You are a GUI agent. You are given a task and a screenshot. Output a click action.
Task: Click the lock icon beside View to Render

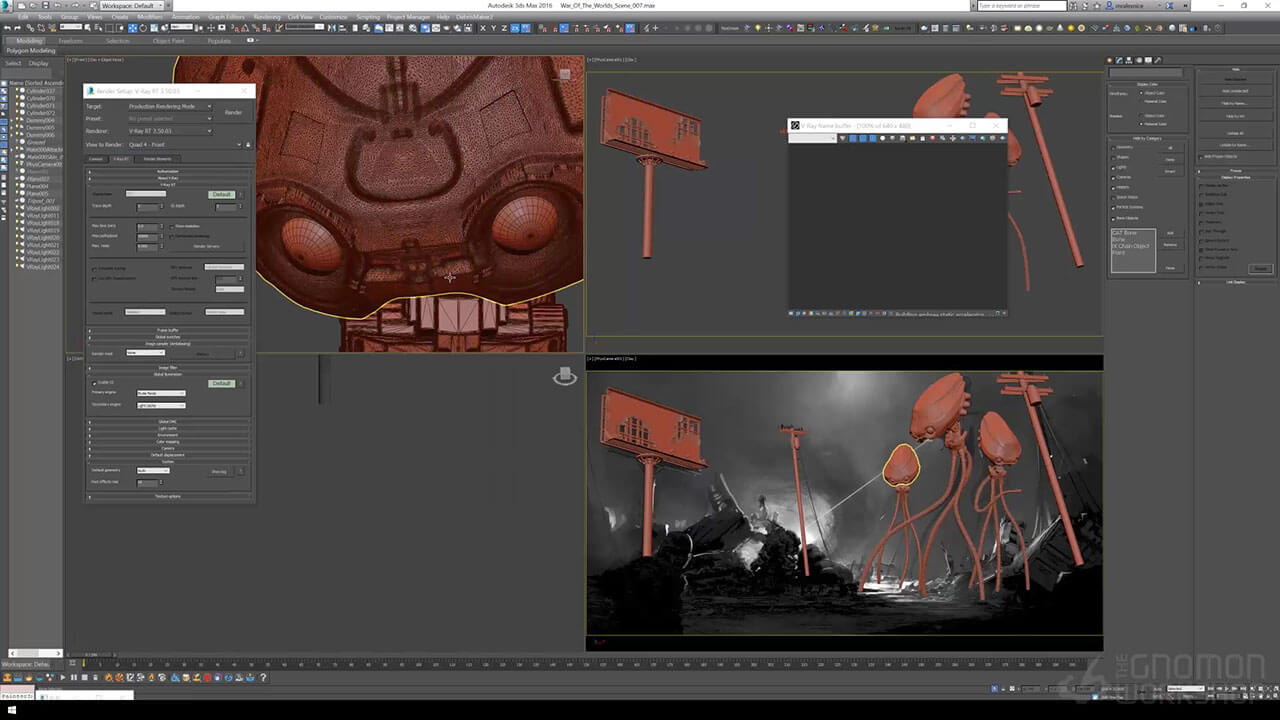coord(248,144)
